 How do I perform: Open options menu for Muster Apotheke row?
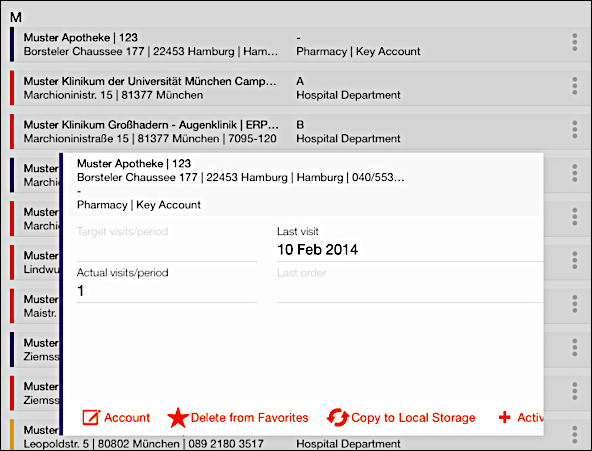coord(574,42)
